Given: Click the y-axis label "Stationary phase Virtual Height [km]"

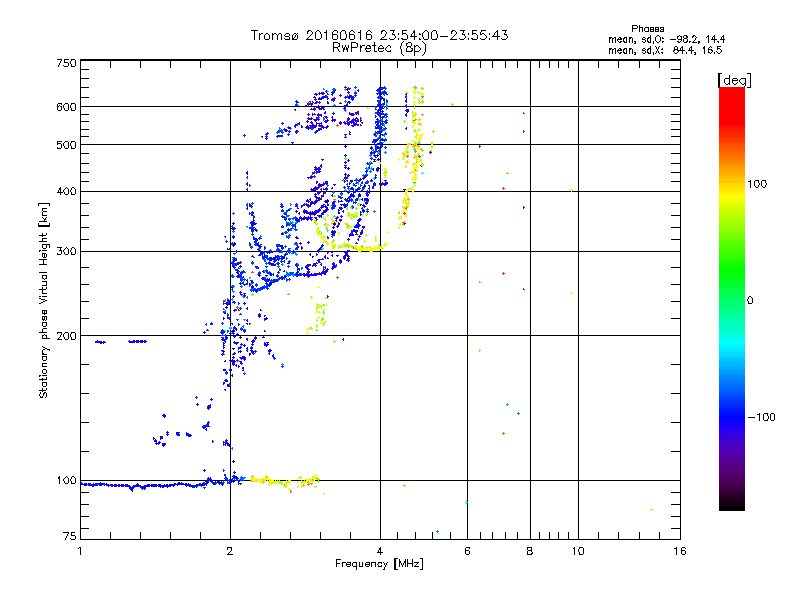Looking at the screenshot, I should pyautogui.click(x=43, y=300).
